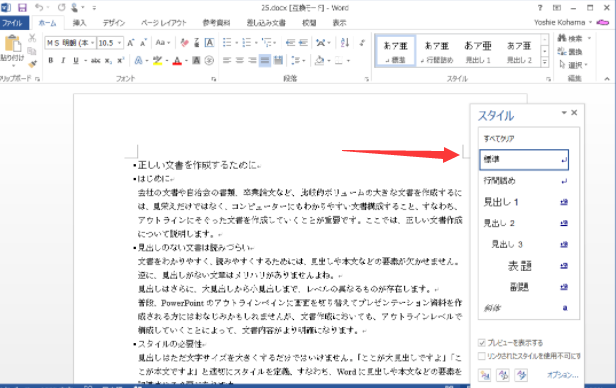Open the font name dropdown

coord(93,43)
